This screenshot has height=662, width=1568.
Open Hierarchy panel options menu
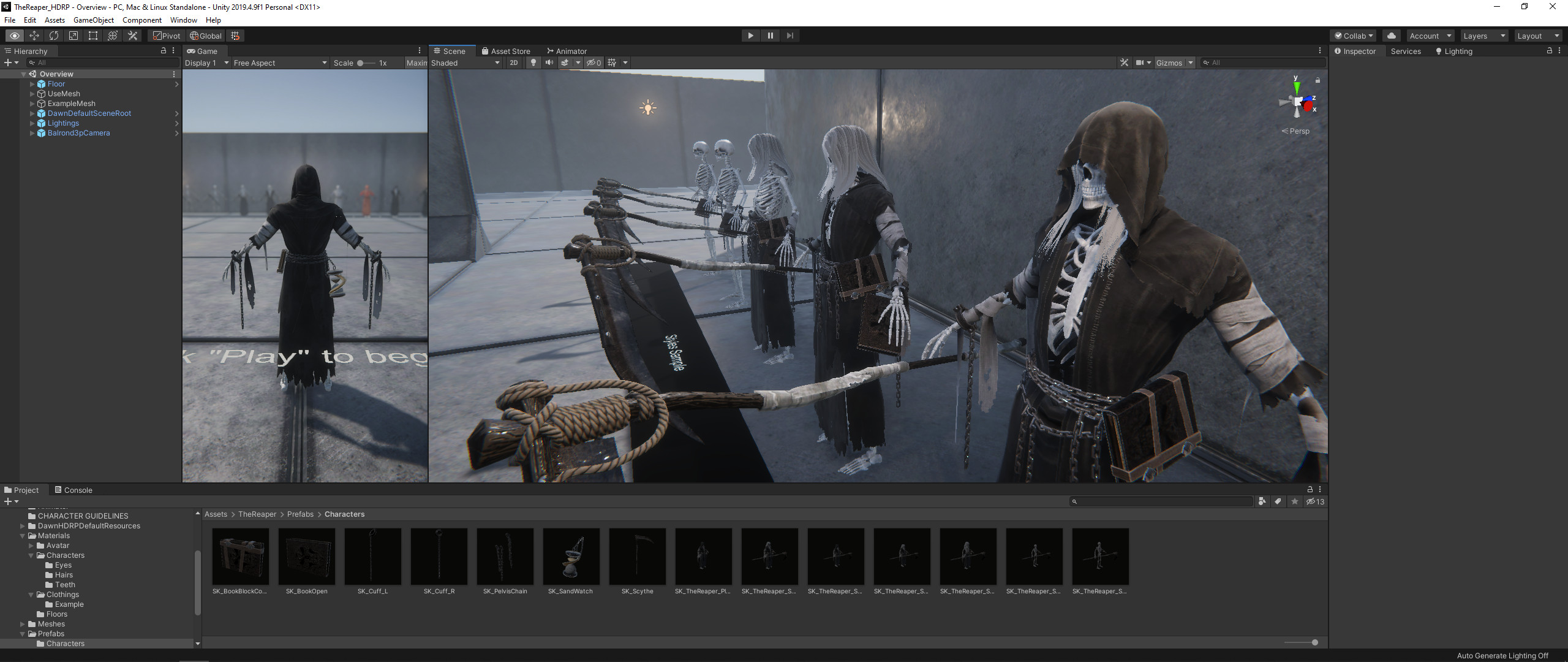[174, 51]
